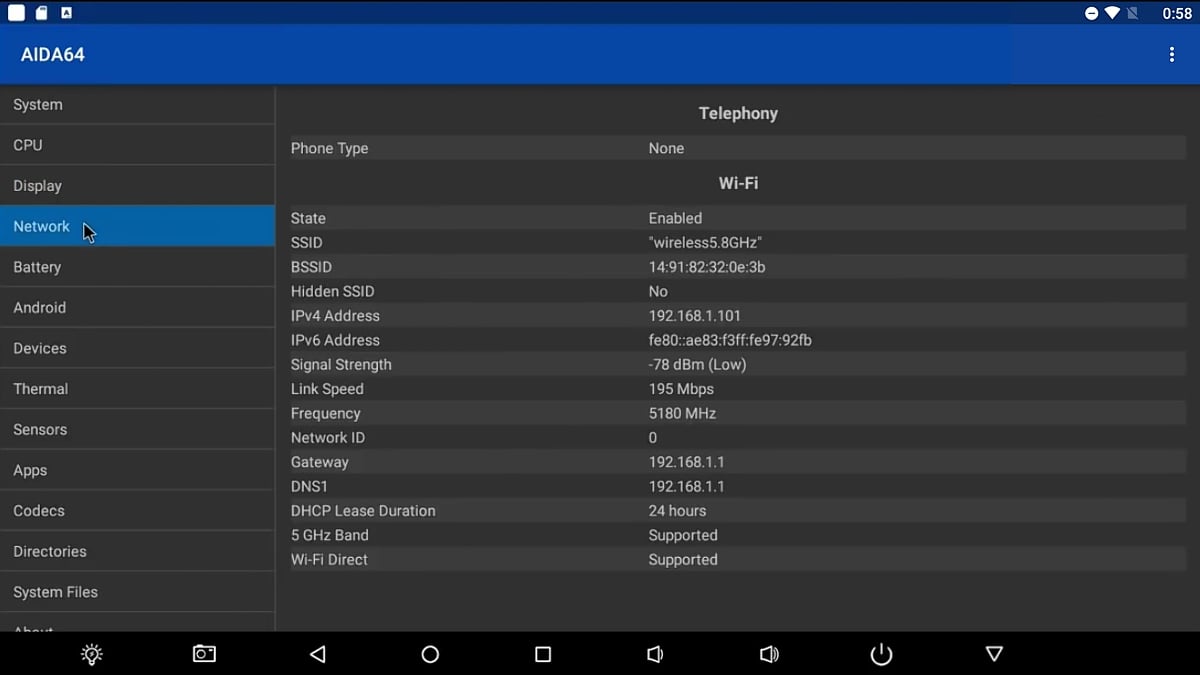
Task: Select the link speed 195 Mbps
Action: tap(681, 389)
